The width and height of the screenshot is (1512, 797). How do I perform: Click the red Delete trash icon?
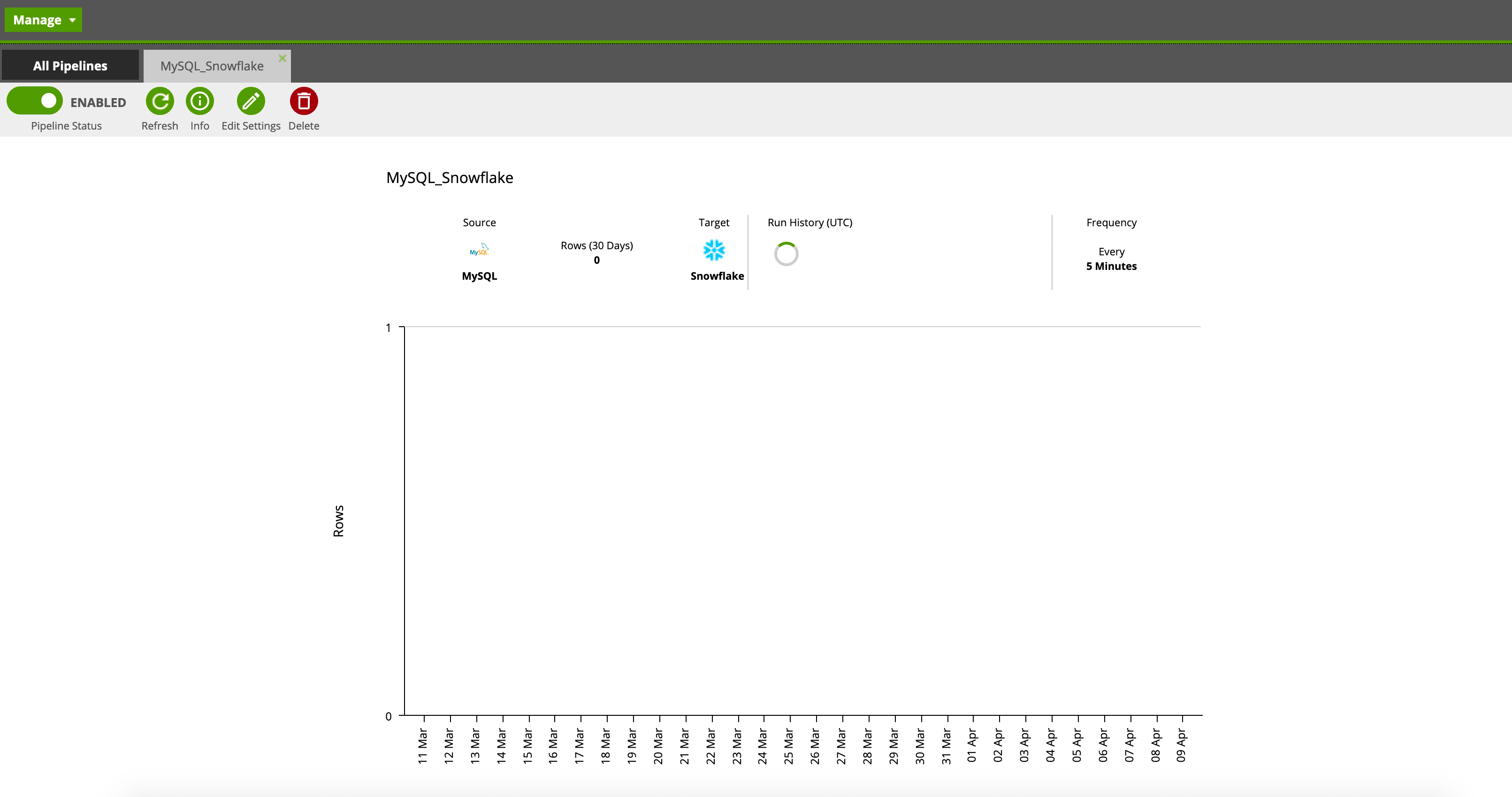click(x=304, y=101)
